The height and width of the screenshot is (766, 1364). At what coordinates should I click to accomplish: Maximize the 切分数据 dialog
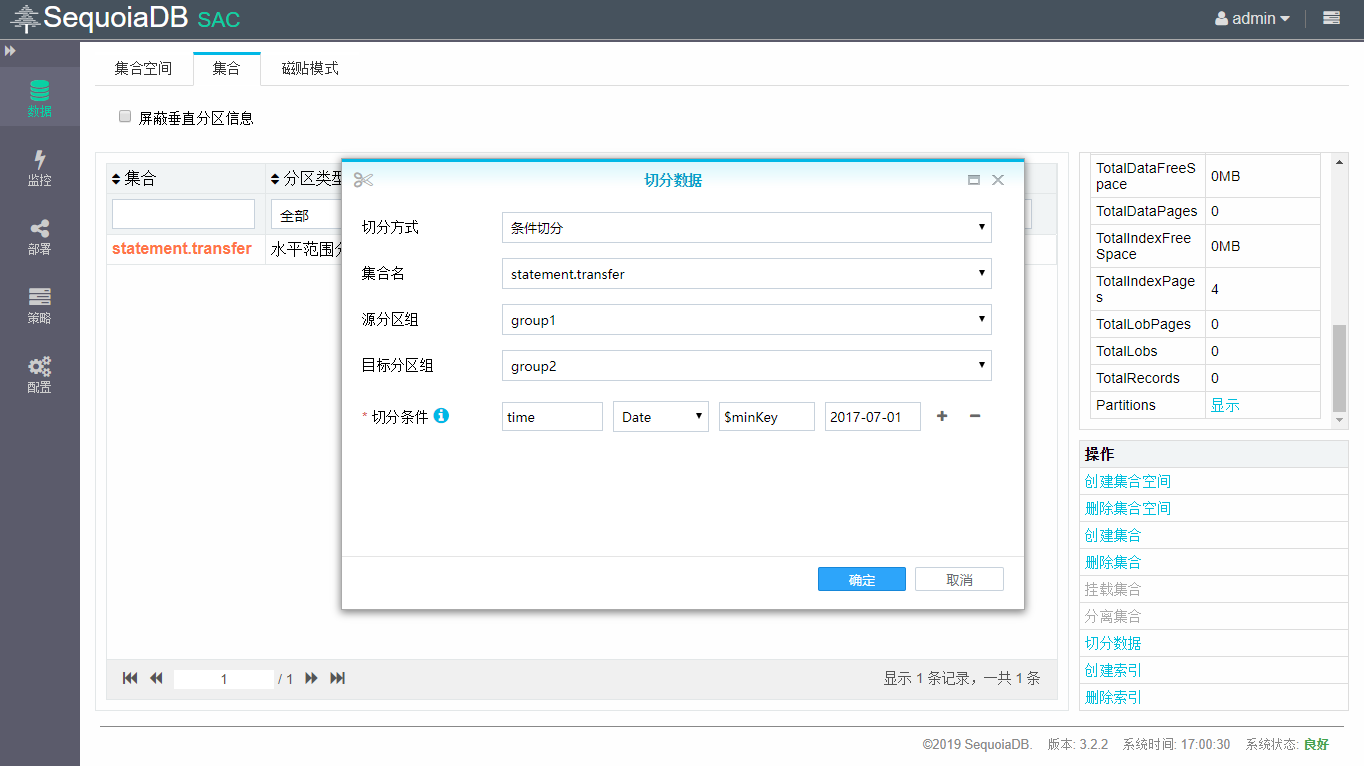pos(974,180)
